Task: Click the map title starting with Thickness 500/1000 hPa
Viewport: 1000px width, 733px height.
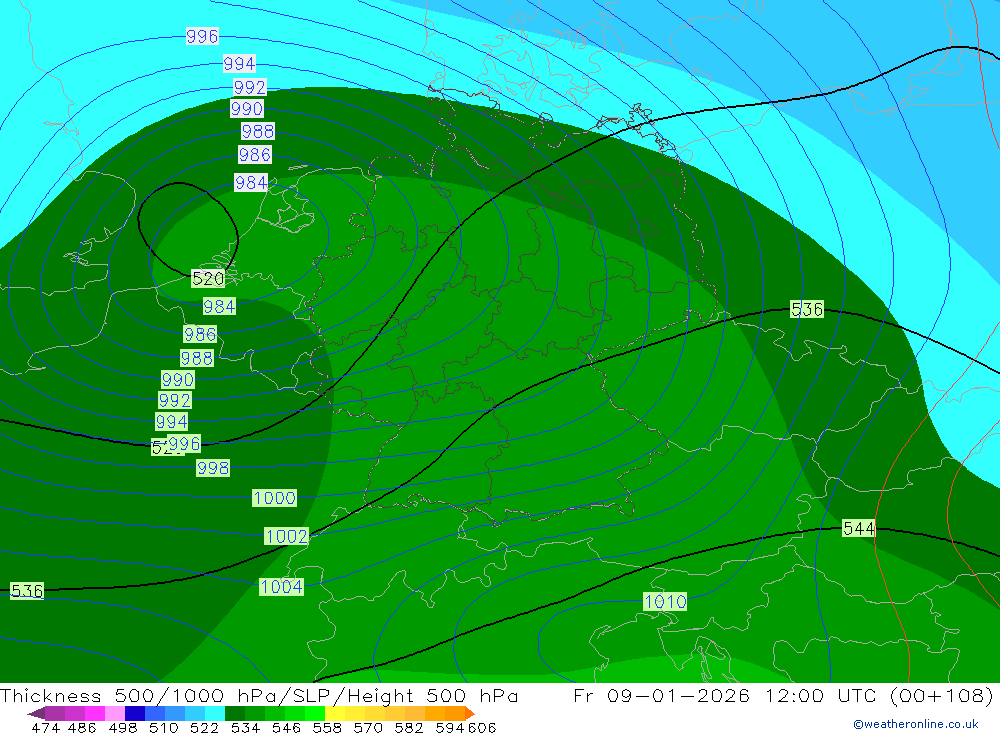Action: [x=259, y=695]
